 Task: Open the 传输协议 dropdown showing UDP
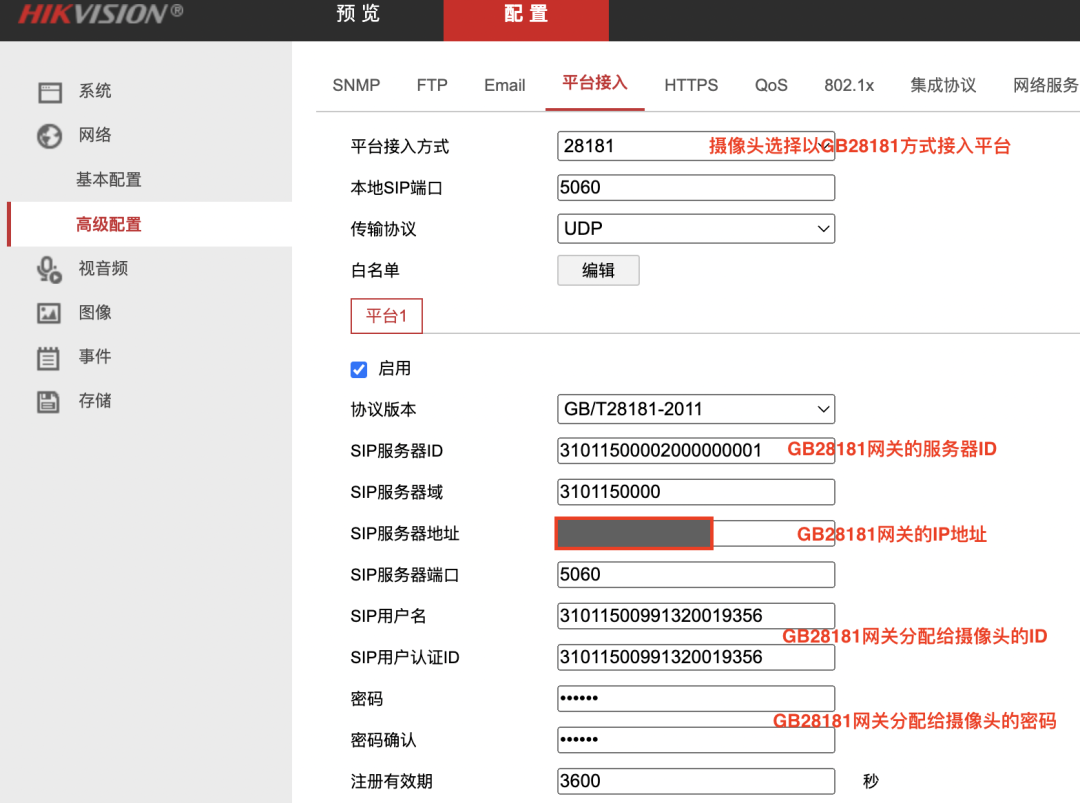coord(695,228)
